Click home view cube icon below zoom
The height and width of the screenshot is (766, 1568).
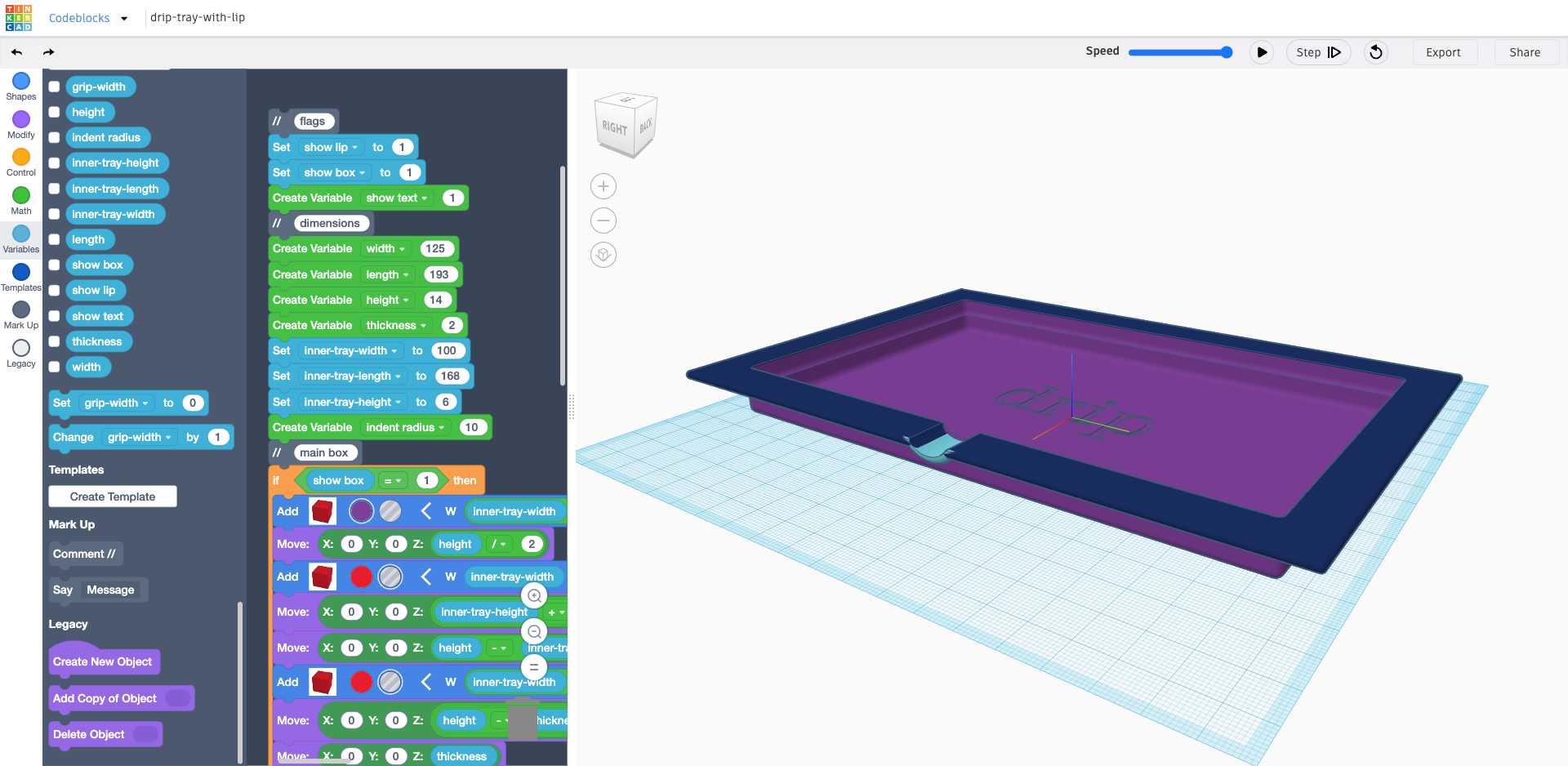pyautogui.click(x=604, y=255)
